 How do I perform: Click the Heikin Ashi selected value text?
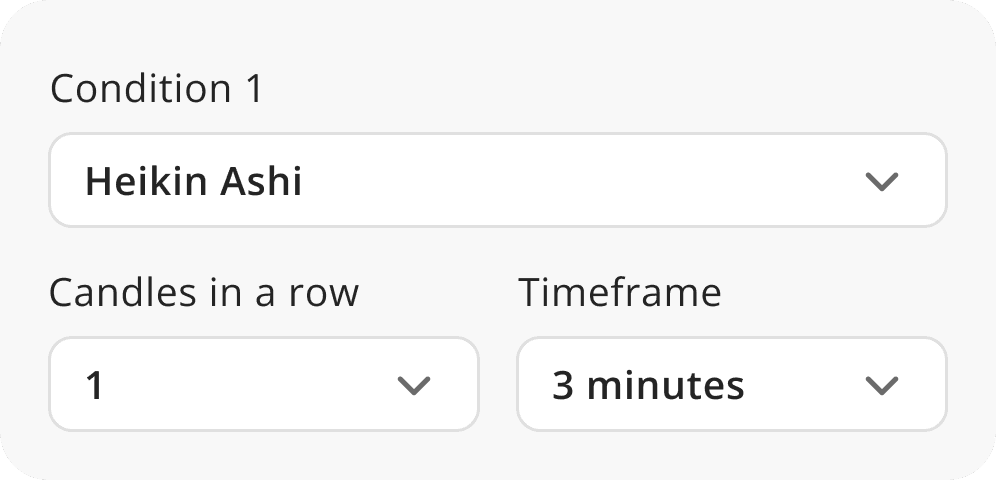tap(193, 182)
